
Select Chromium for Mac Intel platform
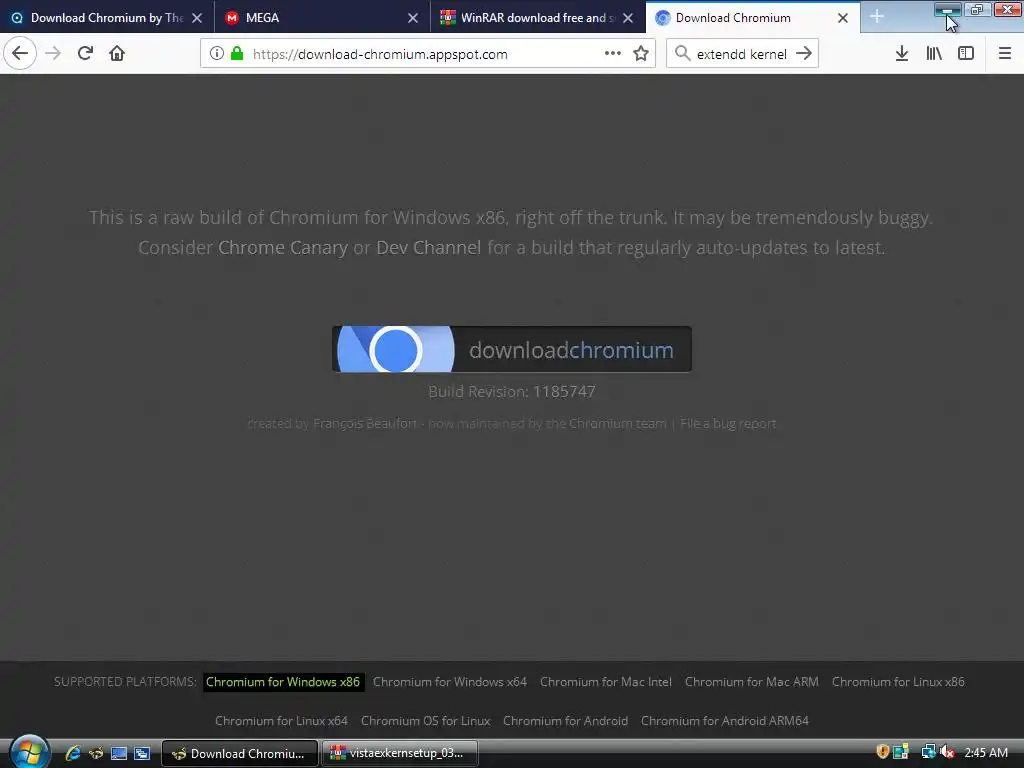click(x=605, y=682)
